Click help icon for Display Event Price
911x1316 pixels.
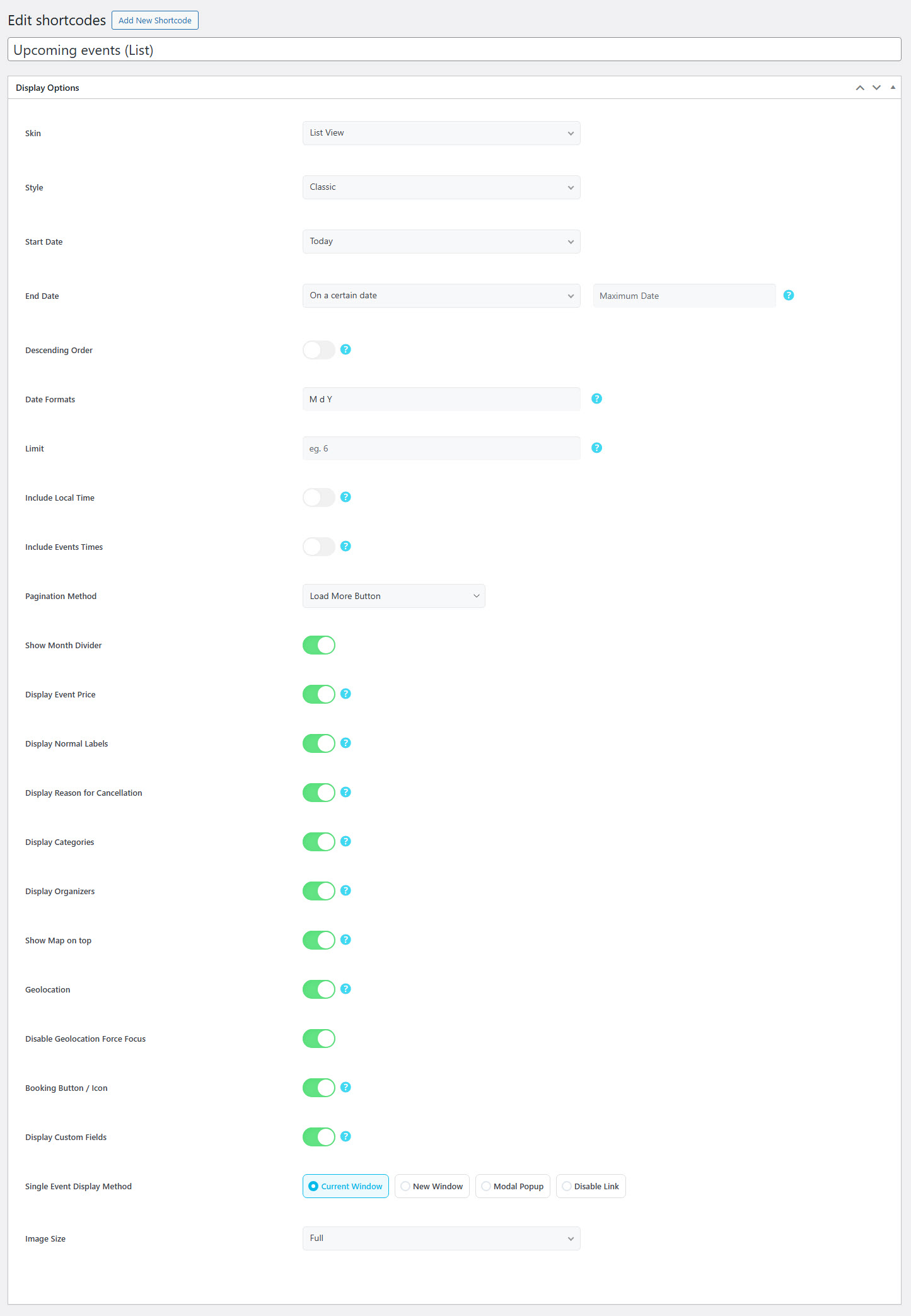point(345,694)
